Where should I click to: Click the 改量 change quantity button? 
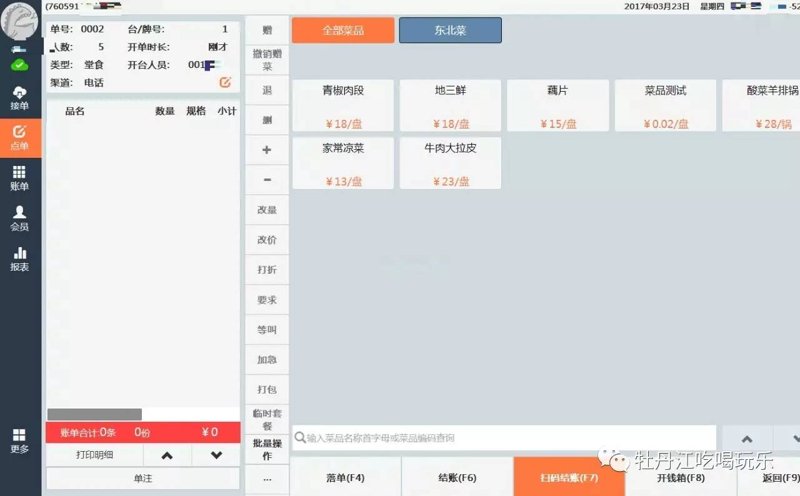click(x=267, y=210)
